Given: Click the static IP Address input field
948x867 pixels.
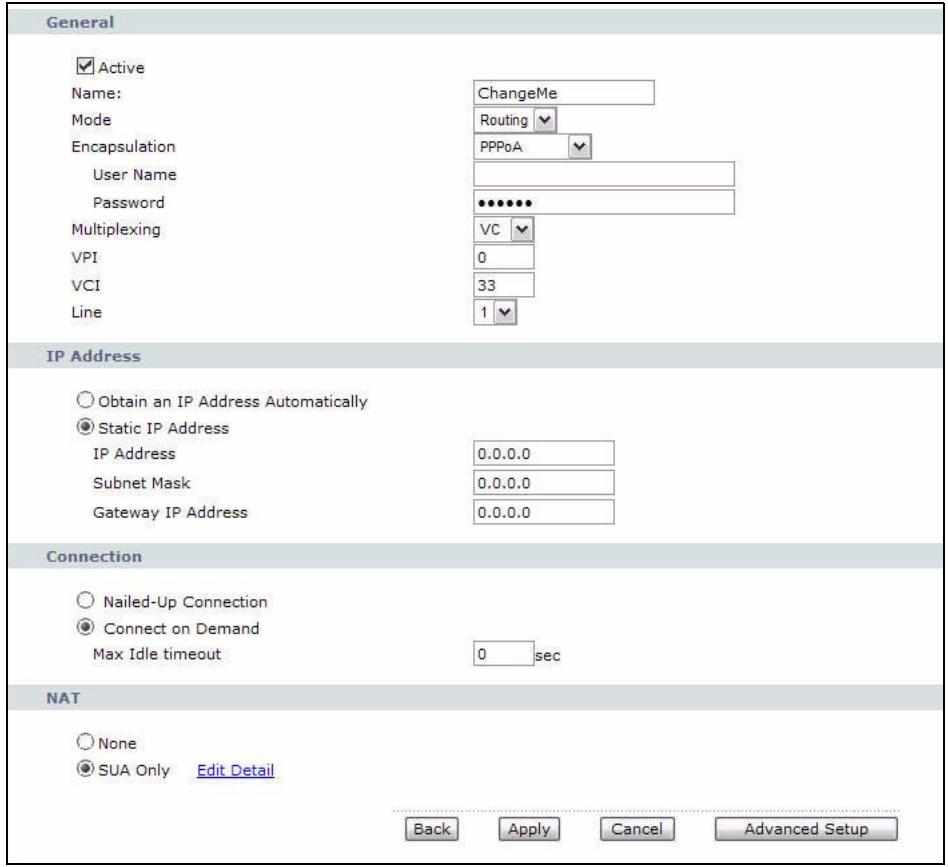Looking at the screenshot, I should coord(544,453).
